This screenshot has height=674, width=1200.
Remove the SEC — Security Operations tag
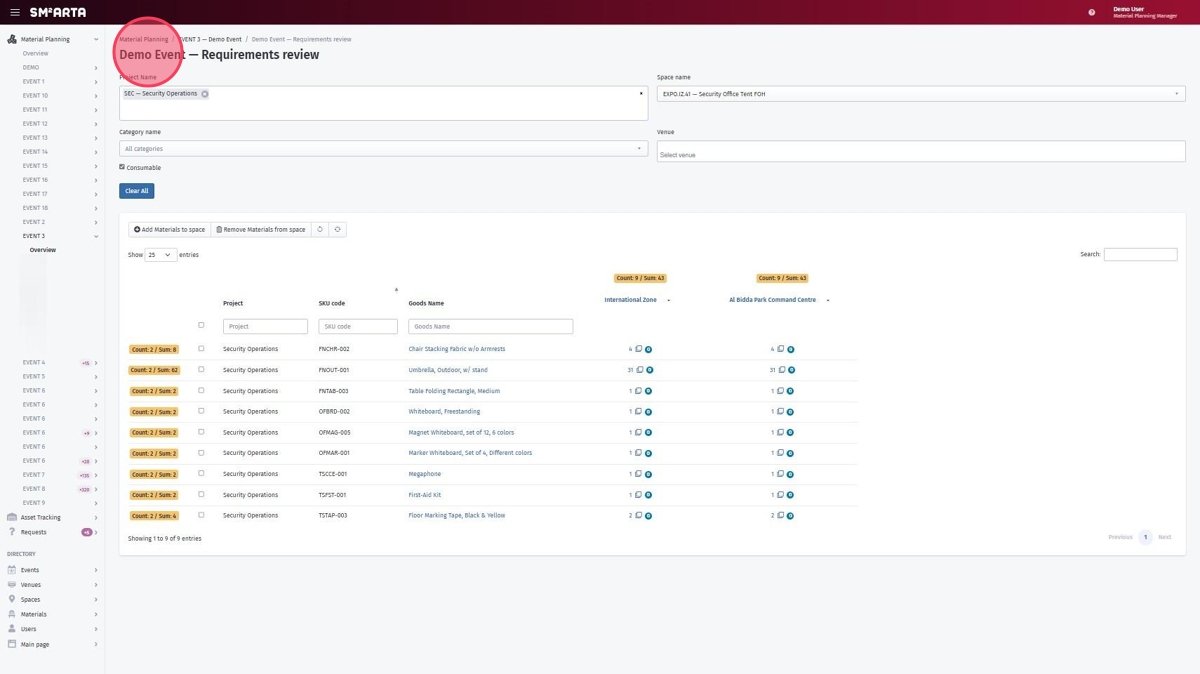coord(205,94)
